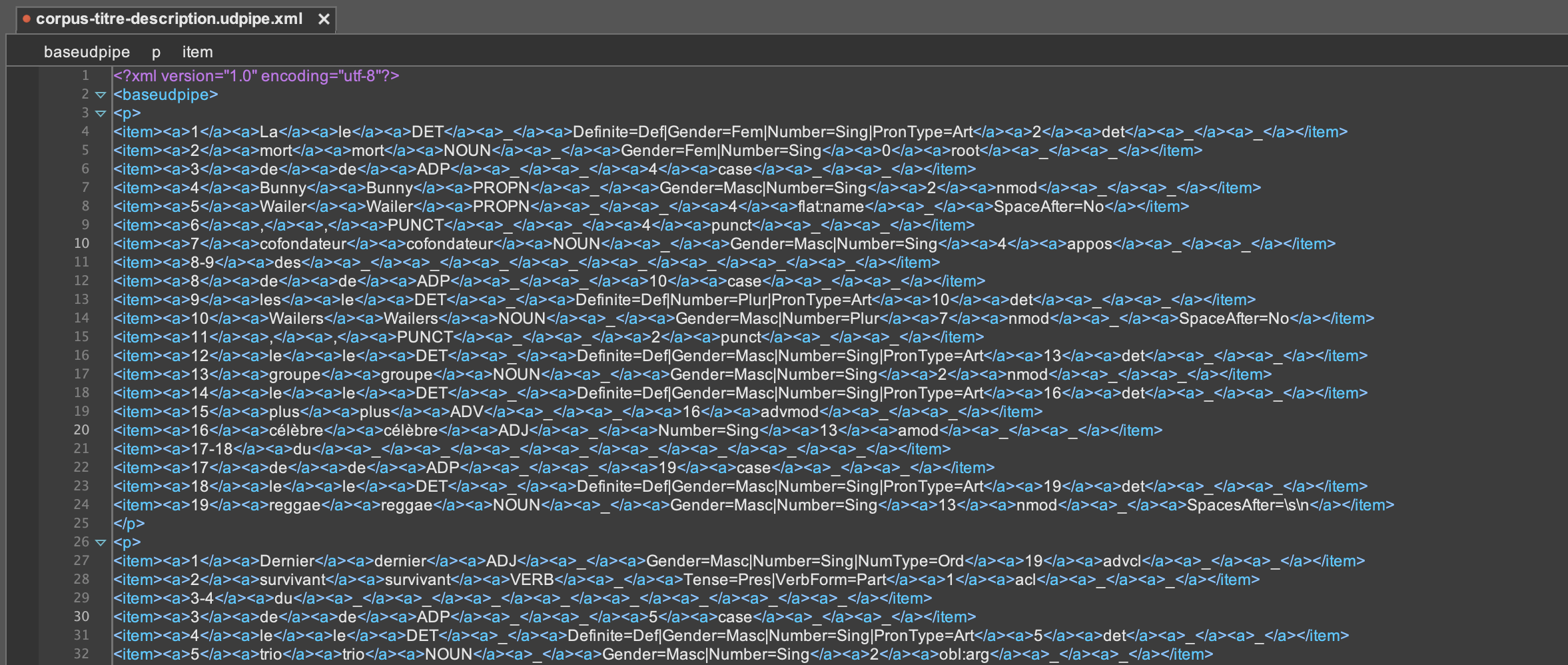Collapse the baseudpipe element on line 2
Viewport: 1568px width, 665px height.
pos(101,95)
